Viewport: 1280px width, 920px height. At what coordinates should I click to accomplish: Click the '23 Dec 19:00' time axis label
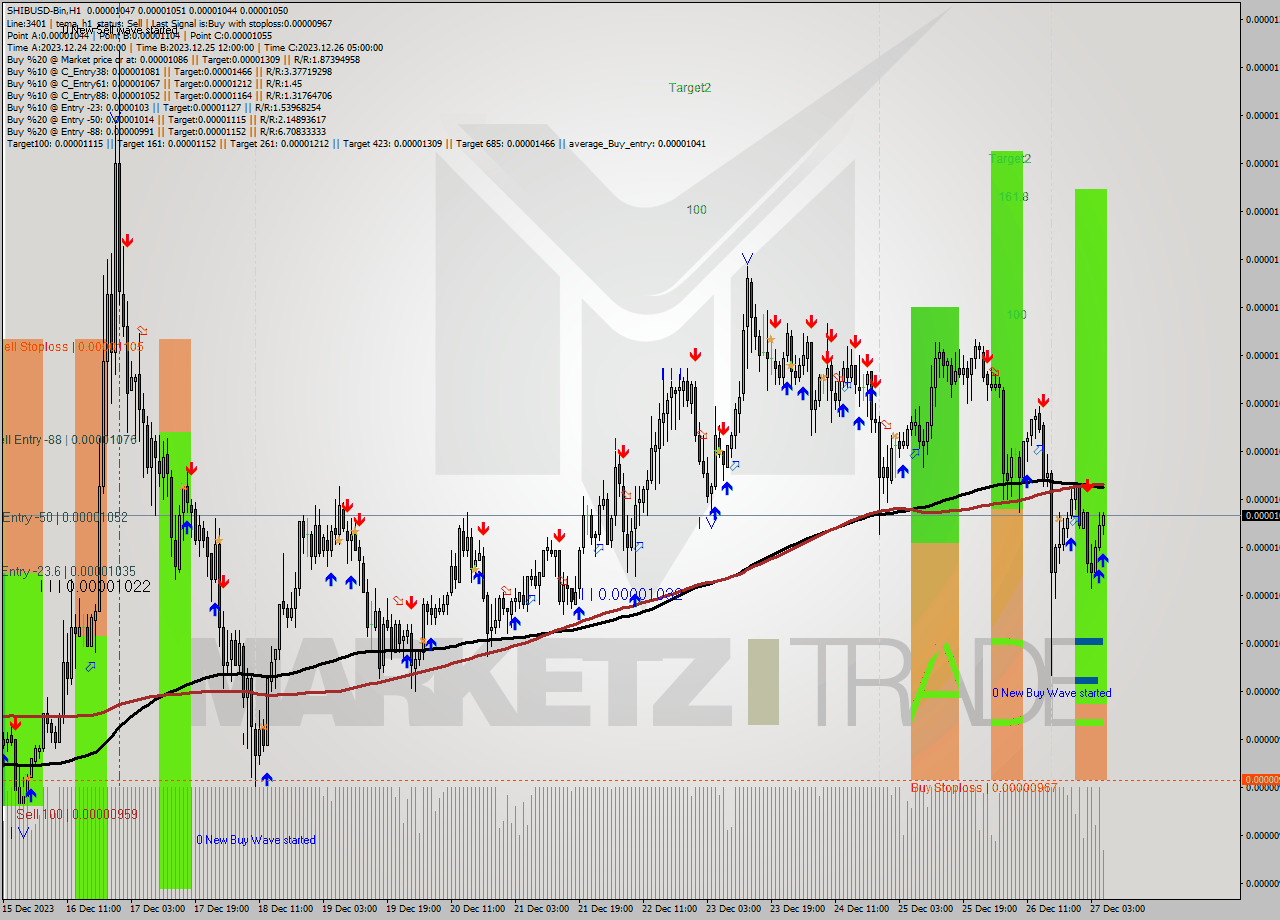(x=797, y=909)
